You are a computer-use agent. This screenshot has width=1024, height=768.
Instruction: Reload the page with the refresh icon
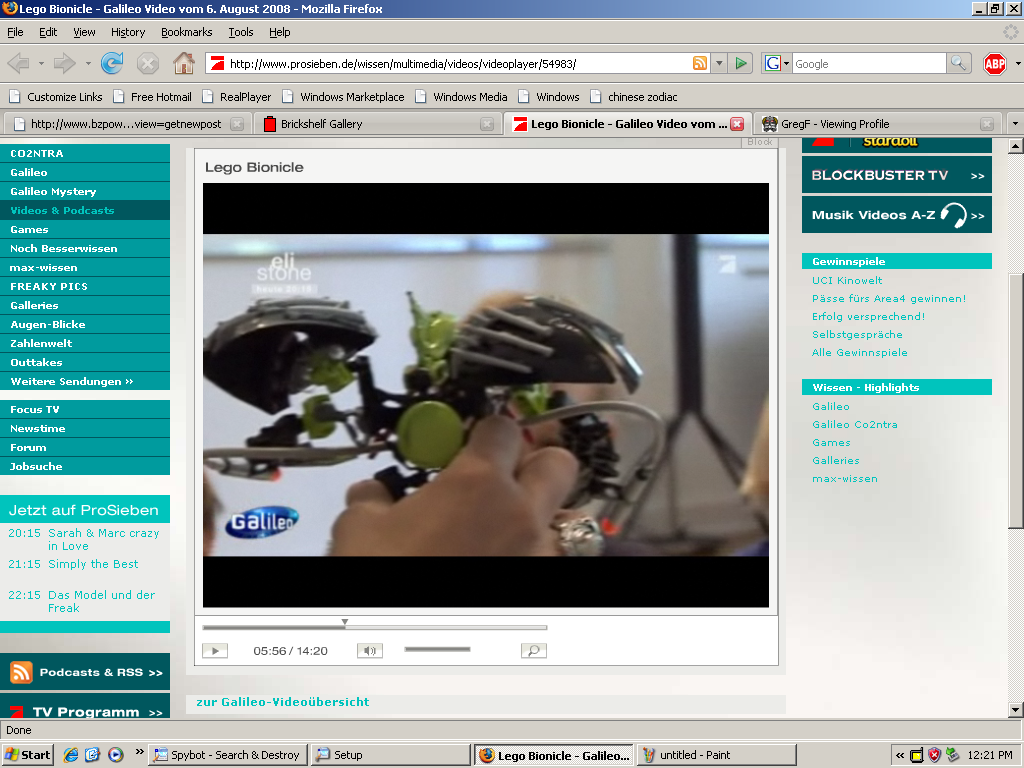tap(112, 63)
